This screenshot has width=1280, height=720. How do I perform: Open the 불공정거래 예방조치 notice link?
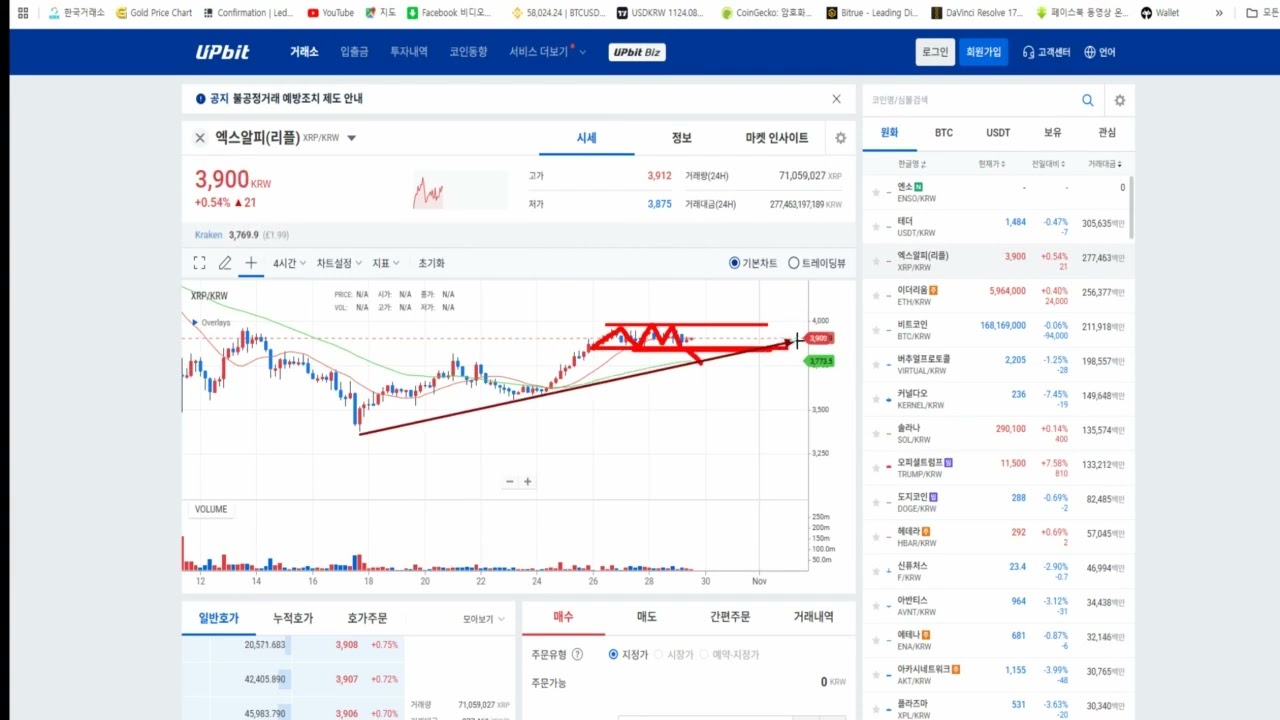click(x=298, y=99)
